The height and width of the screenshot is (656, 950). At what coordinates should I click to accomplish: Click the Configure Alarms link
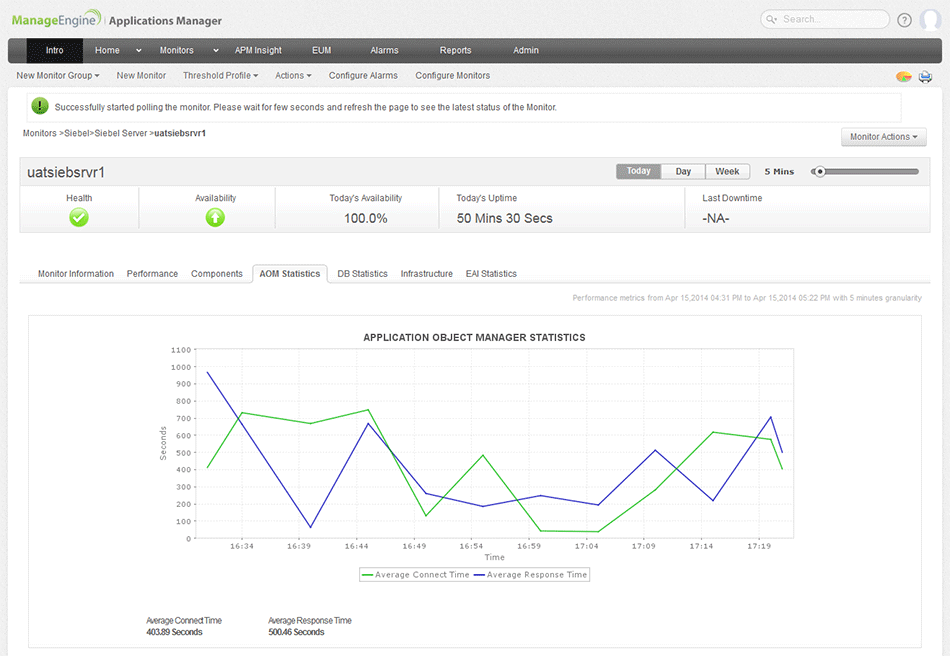(363, 76)
